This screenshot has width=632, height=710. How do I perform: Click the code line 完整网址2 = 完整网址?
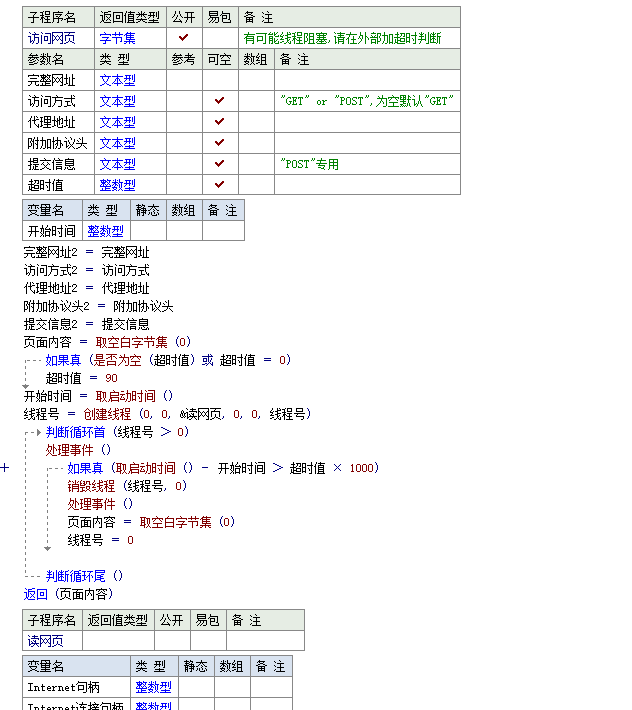[86, 252]
